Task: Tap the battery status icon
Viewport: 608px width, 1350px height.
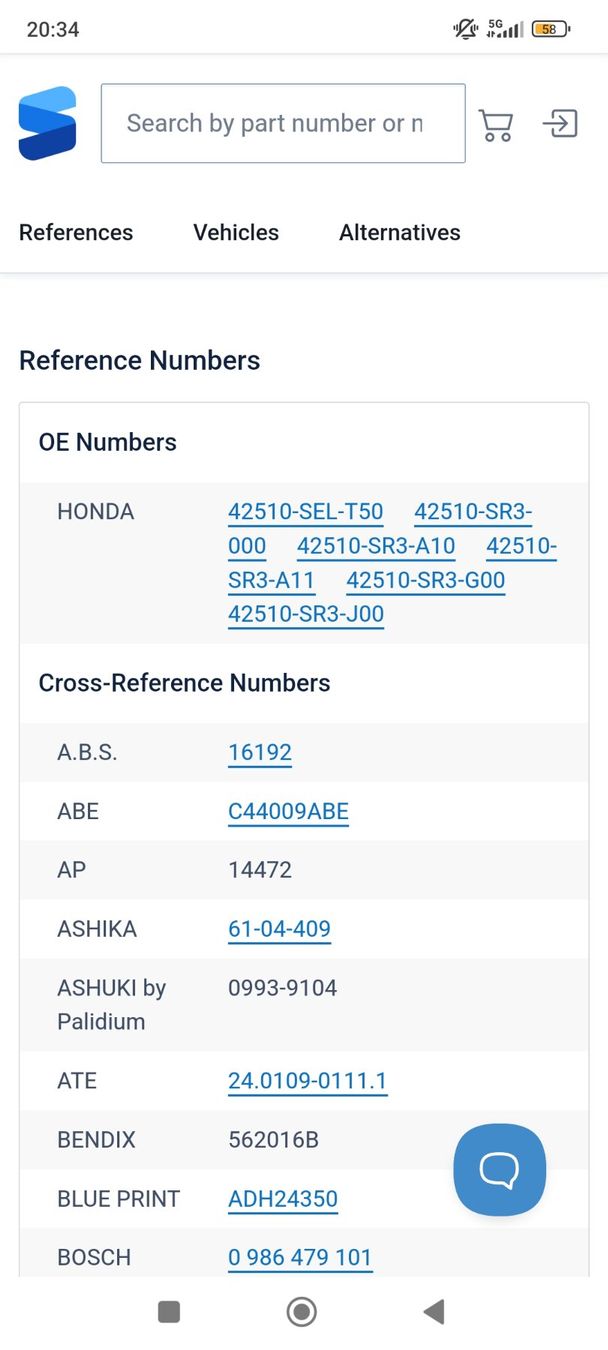Action: coord(550,29)
